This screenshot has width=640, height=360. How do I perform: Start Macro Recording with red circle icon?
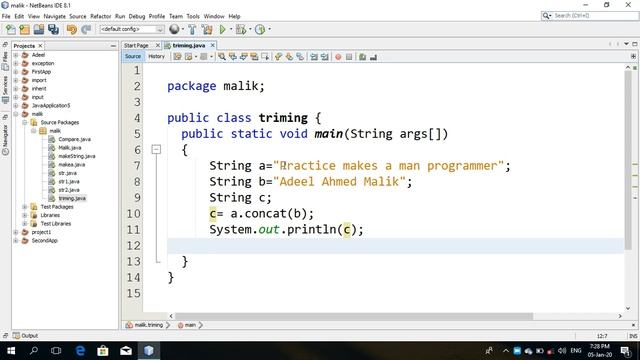338,57
